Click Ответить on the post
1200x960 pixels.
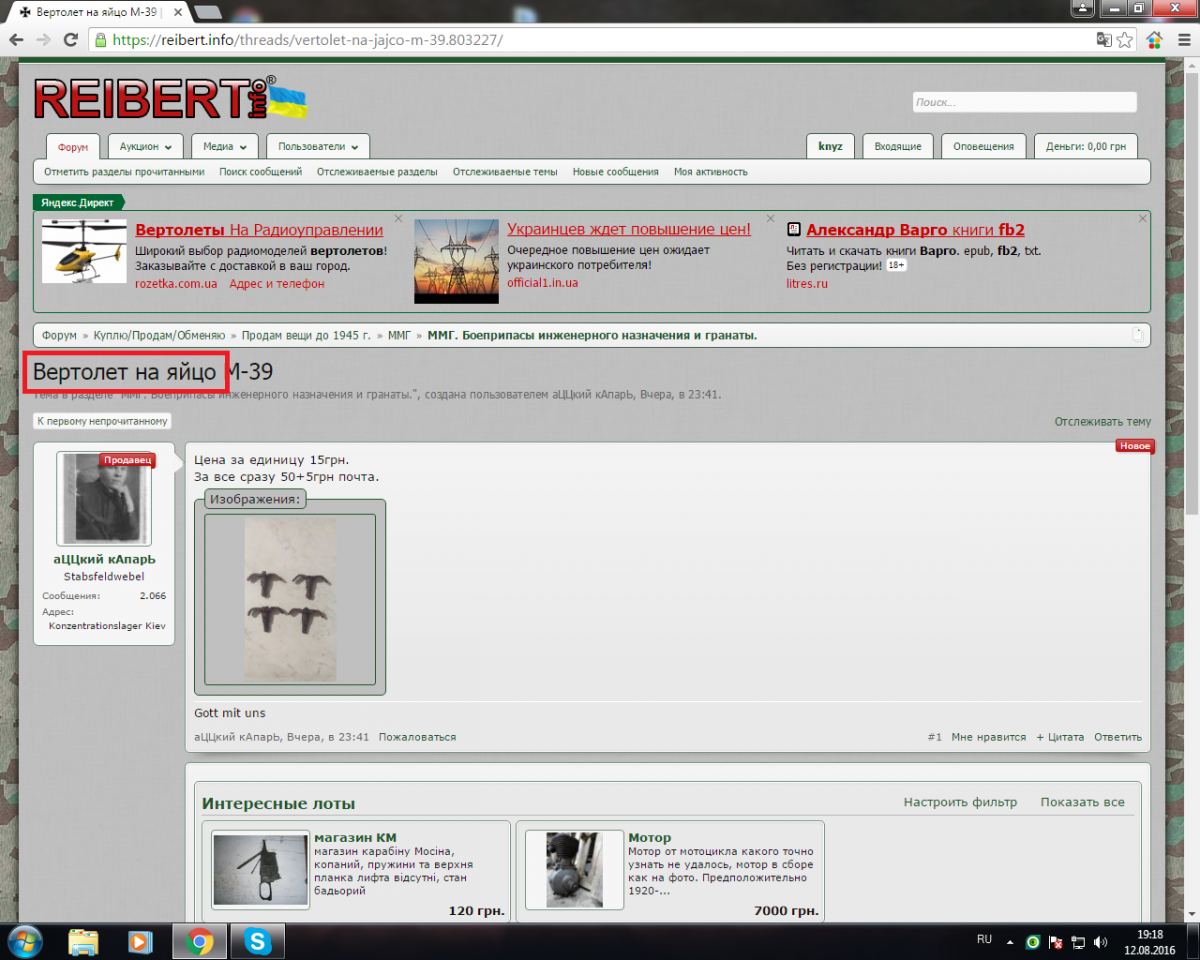(1118, 737)
